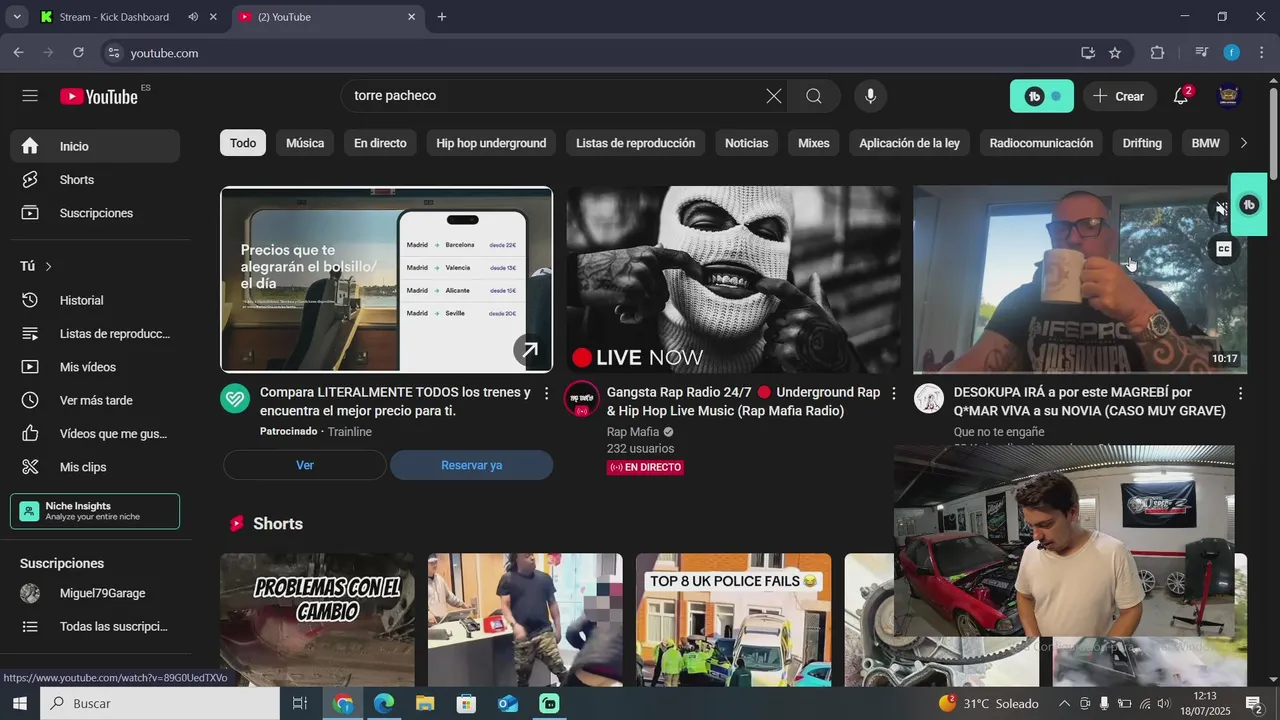Open DESOKUPA video thumbnail
1280x720 pixels.
pos(1079,280)
